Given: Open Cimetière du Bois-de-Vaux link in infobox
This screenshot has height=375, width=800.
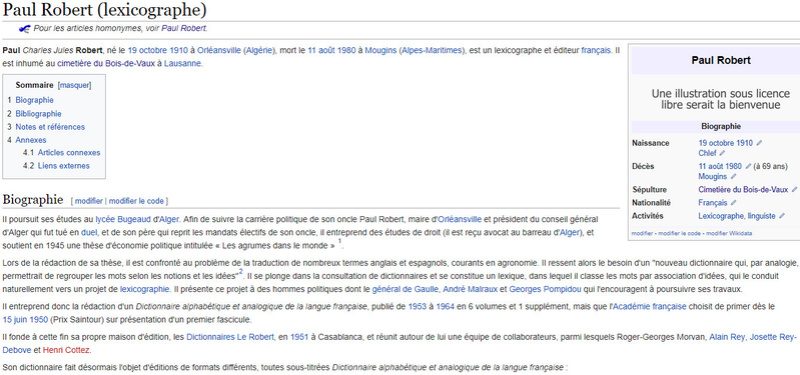Looking at the screenshot, I should pos(743,190).
